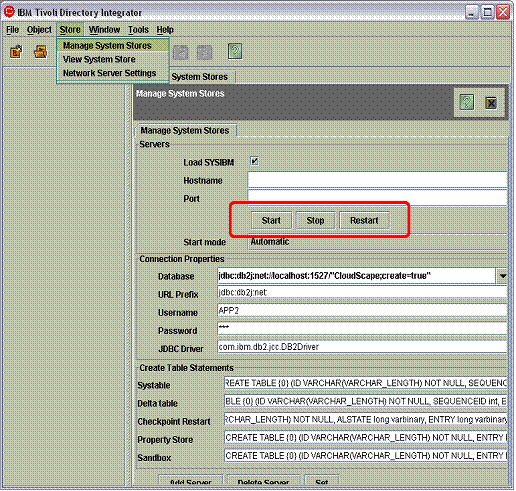The width and height of the screenshot is (516, 491).
Task: Click the Port input field
Action: click(x=377, y=198)
